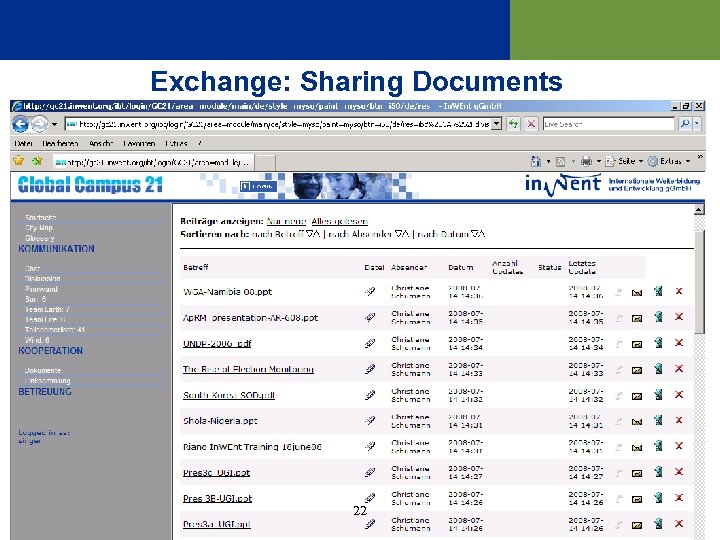Select the open gc21 browser tab
This screenshot has width=720, height=540.
tap(152, 162)
